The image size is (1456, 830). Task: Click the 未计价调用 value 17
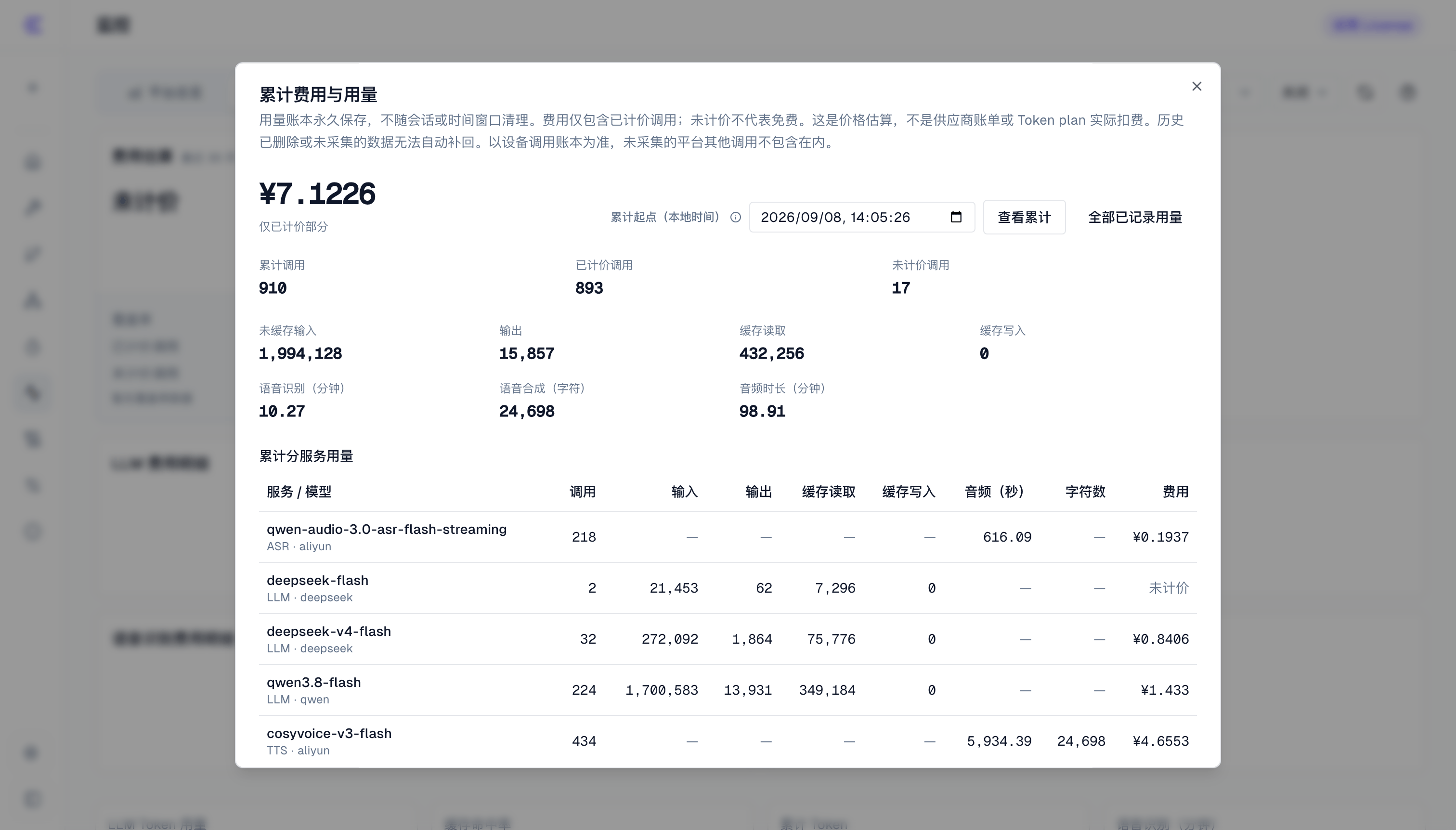tap(901, 288)
